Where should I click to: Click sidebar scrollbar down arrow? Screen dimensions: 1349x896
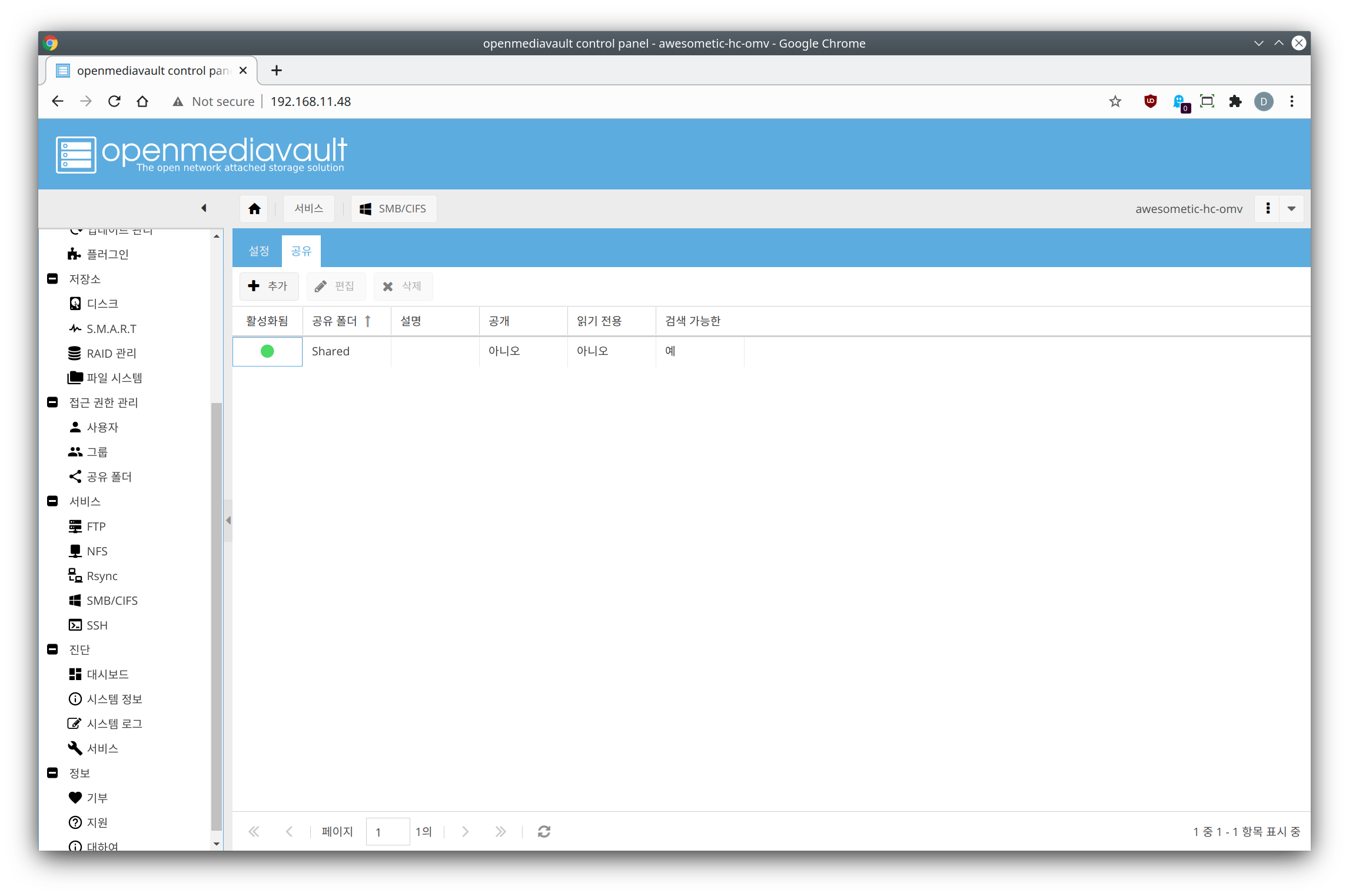(217, 844)
